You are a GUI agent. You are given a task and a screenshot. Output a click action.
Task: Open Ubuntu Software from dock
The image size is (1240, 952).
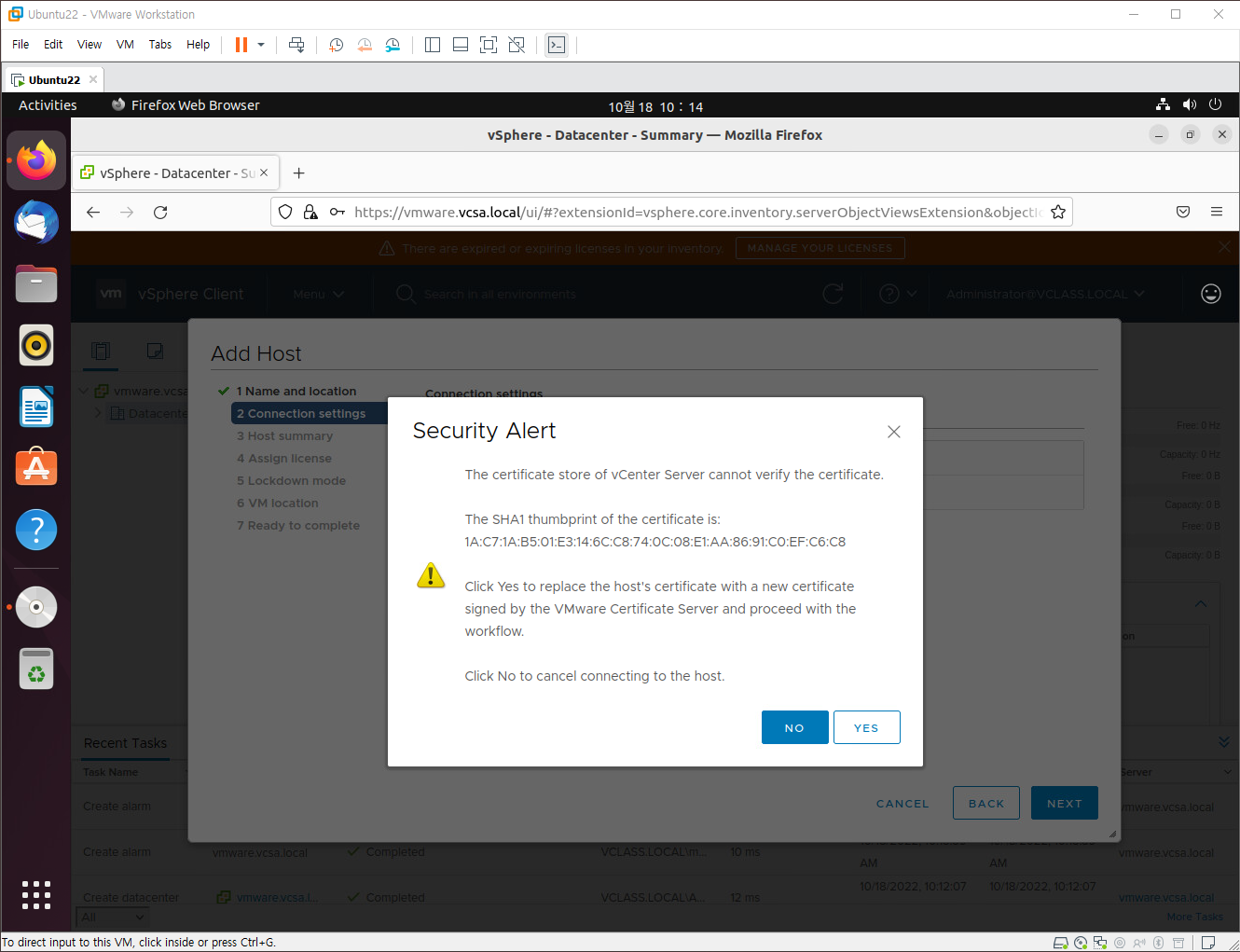coord(36,468)
